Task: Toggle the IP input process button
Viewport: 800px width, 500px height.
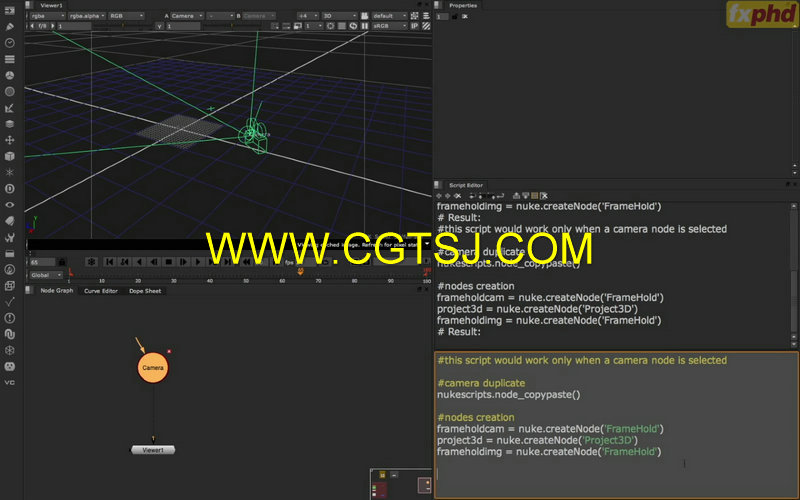Action: tap(415, 26)
